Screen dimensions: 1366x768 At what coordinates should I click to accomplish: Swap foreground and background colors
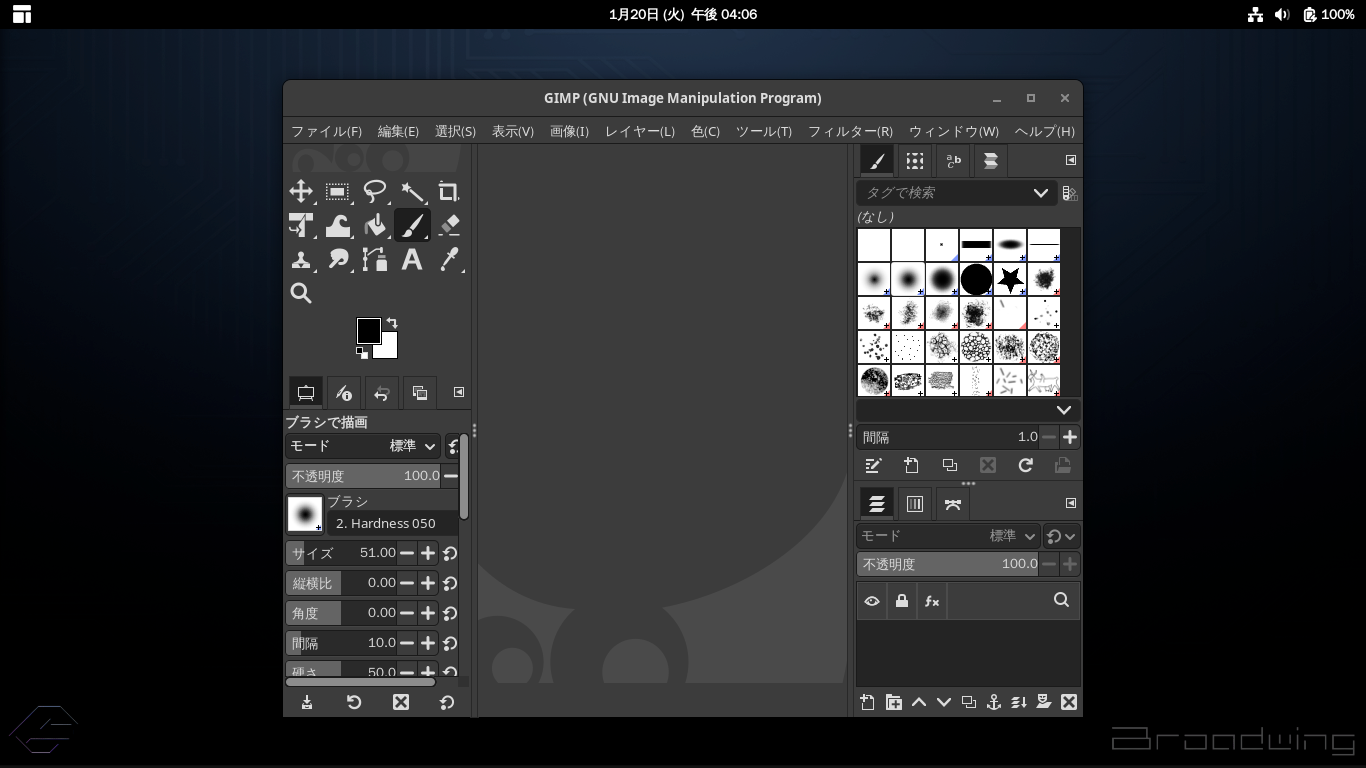click(392, 323)
